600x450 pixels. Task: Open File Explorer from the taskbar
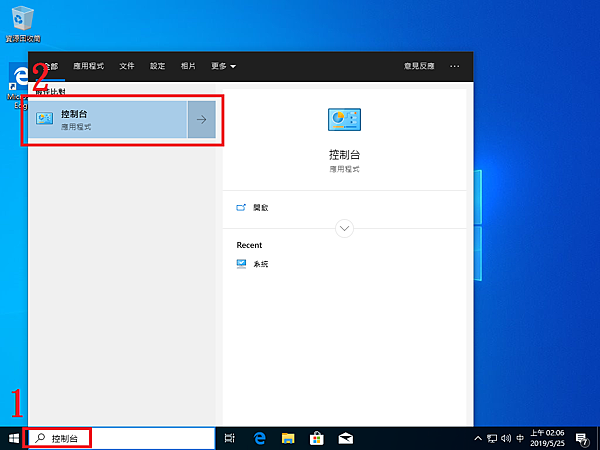click(288, 438)
